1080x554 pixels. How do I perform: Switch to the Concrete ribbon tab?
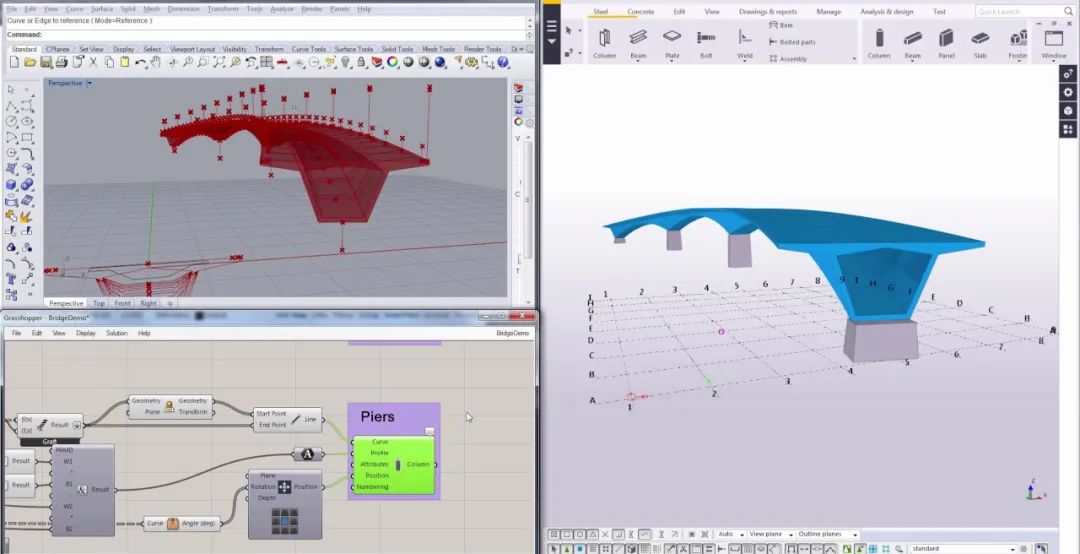coord(640,12)
